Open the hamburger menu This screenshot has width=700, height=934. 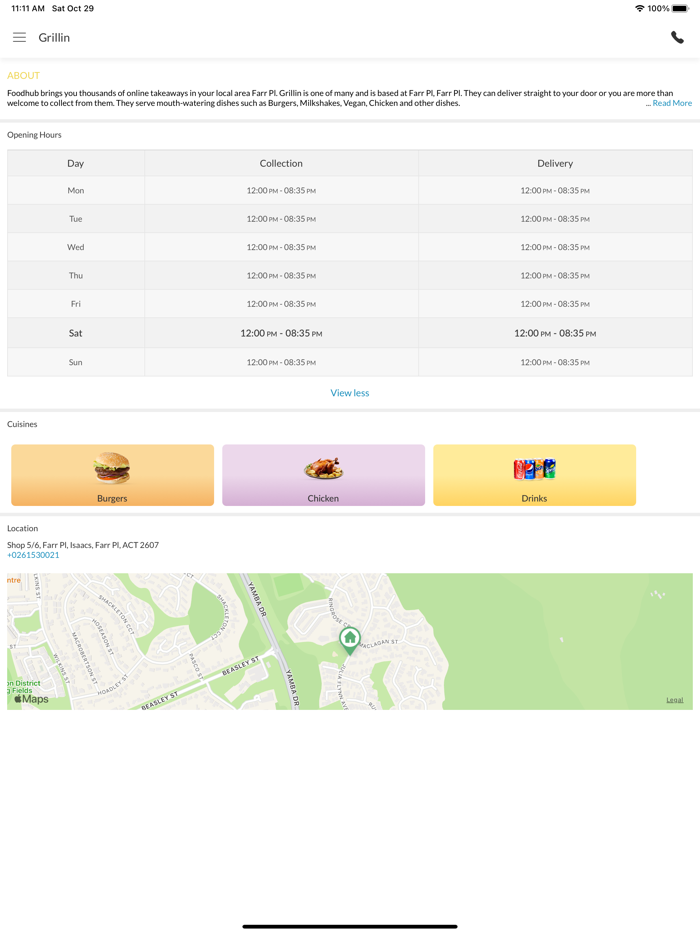tap(20, 38)
